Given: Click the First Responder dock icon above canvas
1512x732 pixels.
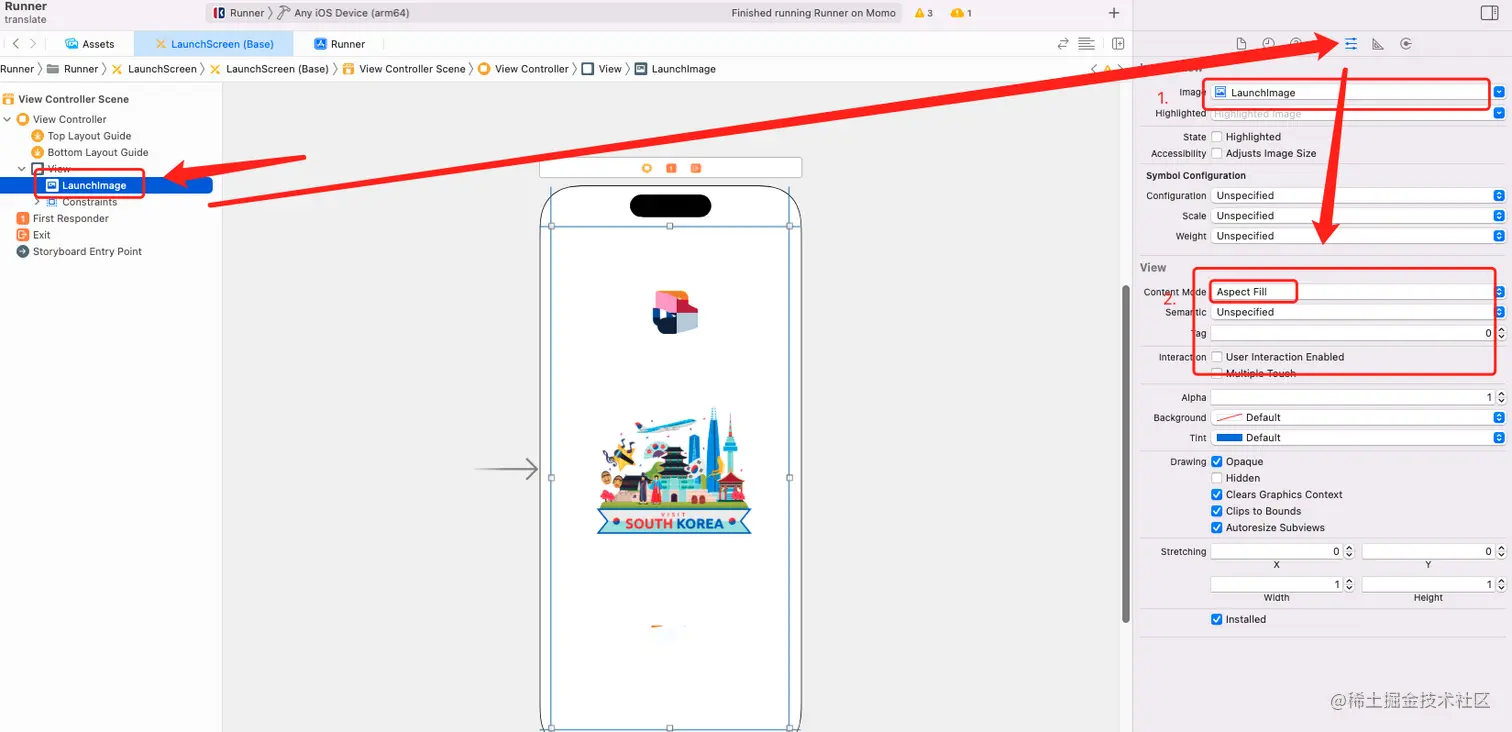Looking at the screenshot, I should coord(671,168).
